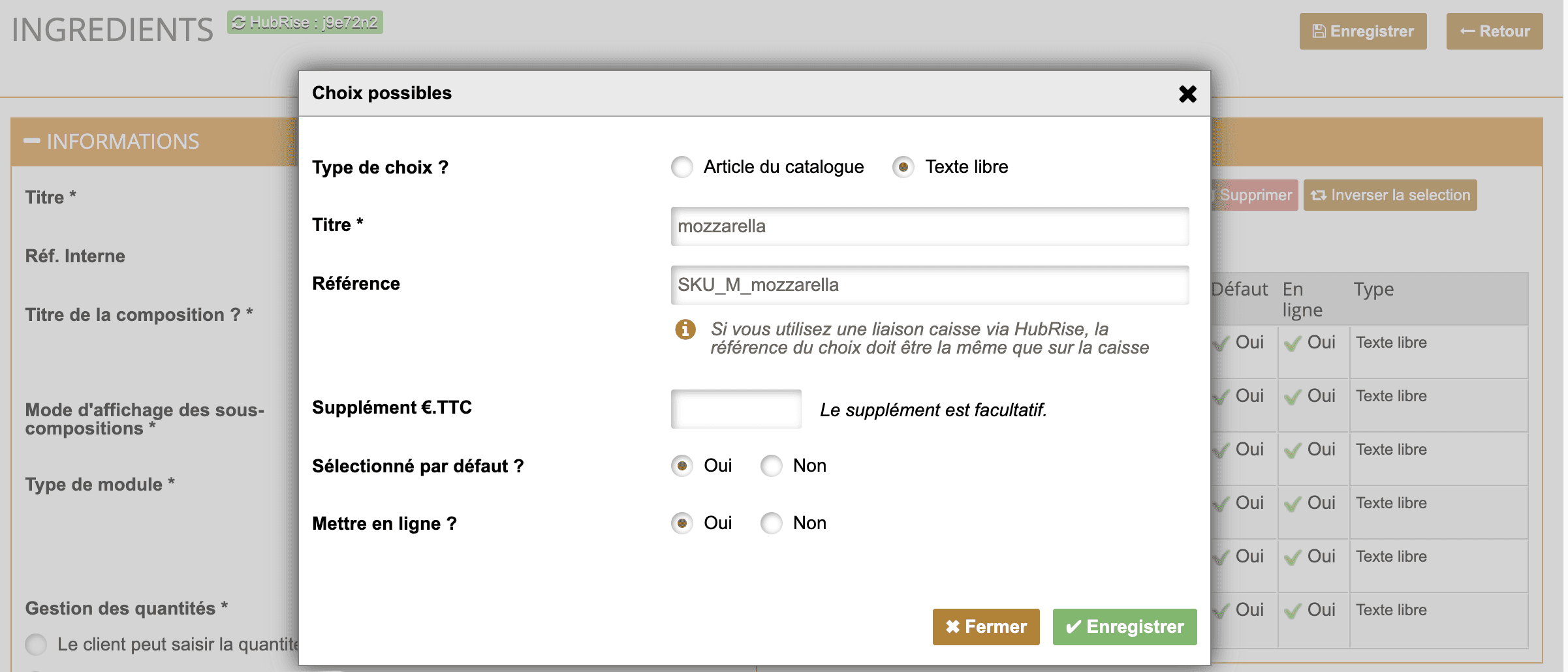Close the dialog using the Fermer button
Image resolution: width=1568 pixels, height=672 pixels.
coord(986,626)
